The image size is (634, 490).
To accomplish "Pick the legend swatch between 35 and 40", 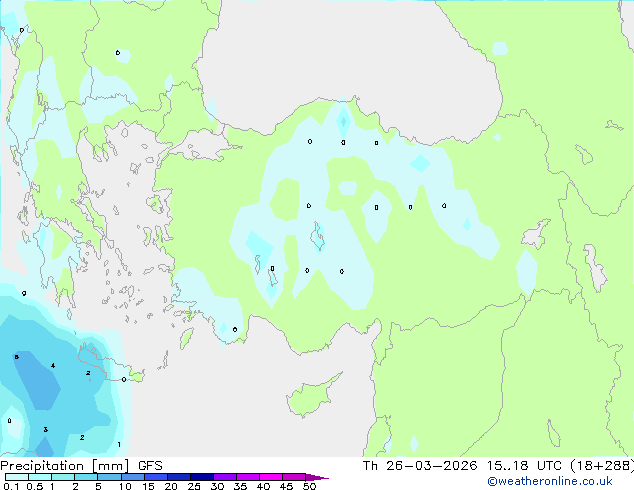I will pos(247,477).
